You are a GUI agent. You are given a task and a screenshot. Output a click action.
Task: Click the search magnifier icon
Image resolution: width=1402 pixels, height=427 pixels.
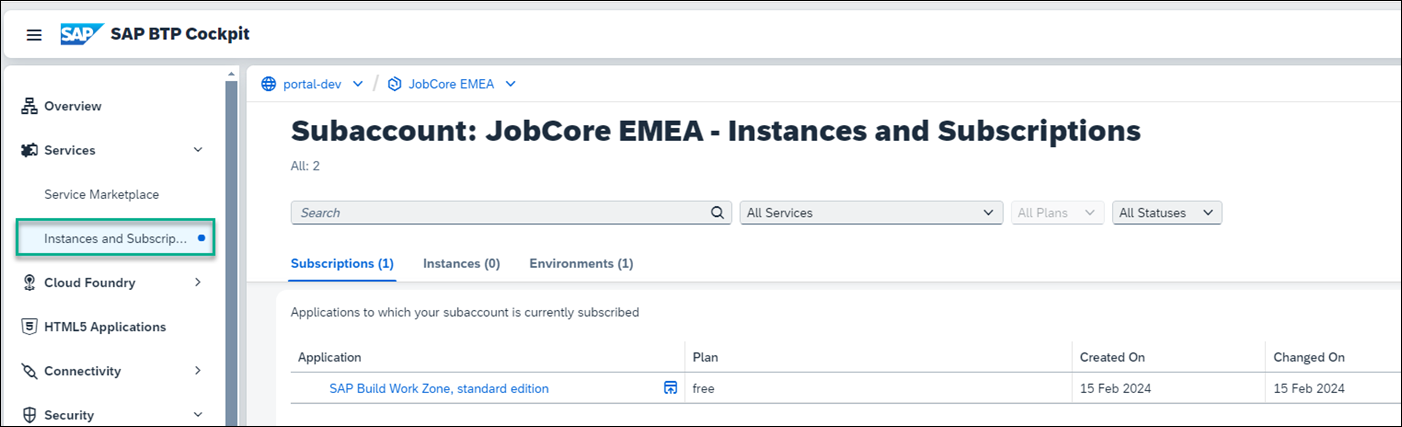[716, 213]
